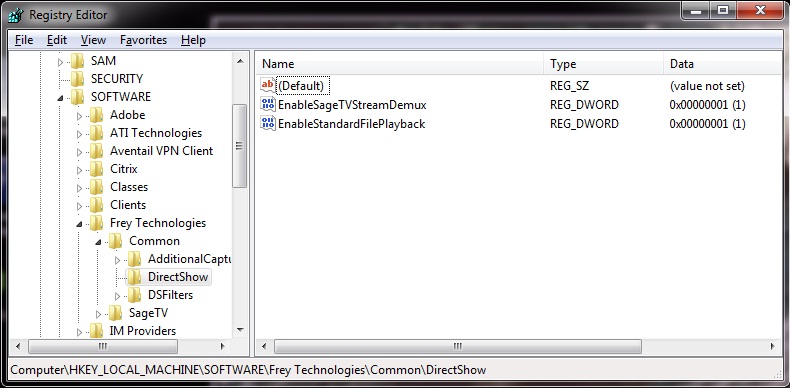The image size is (790, 390).
Task: Click the Citrix folder icon
Action: (x=96, y=169)
